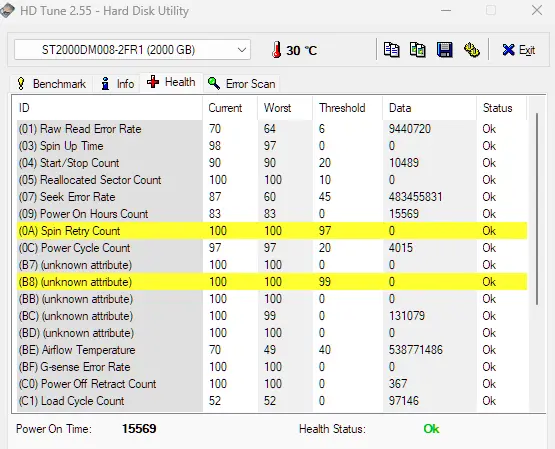Open the options tools icon
Screen dimensions: 555x449
[471, 50]
